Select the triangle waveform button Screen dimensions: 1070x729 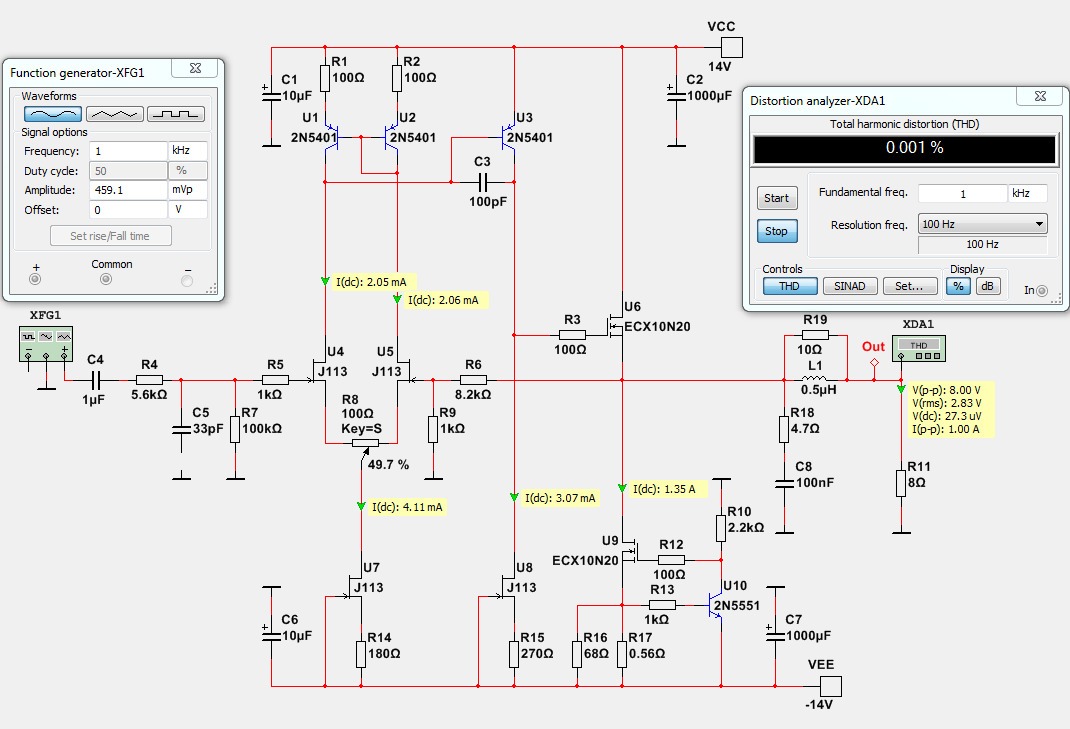115,114
